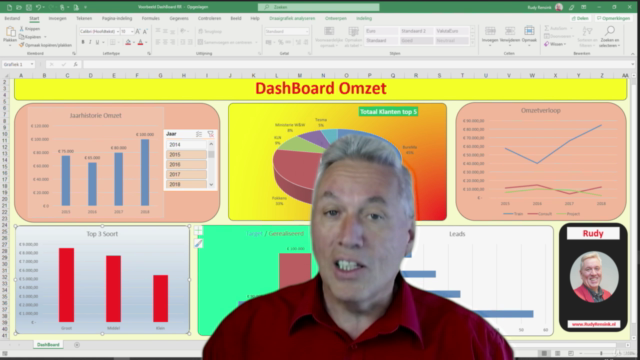Open the Calibri font name dropdown

point(118,31)
